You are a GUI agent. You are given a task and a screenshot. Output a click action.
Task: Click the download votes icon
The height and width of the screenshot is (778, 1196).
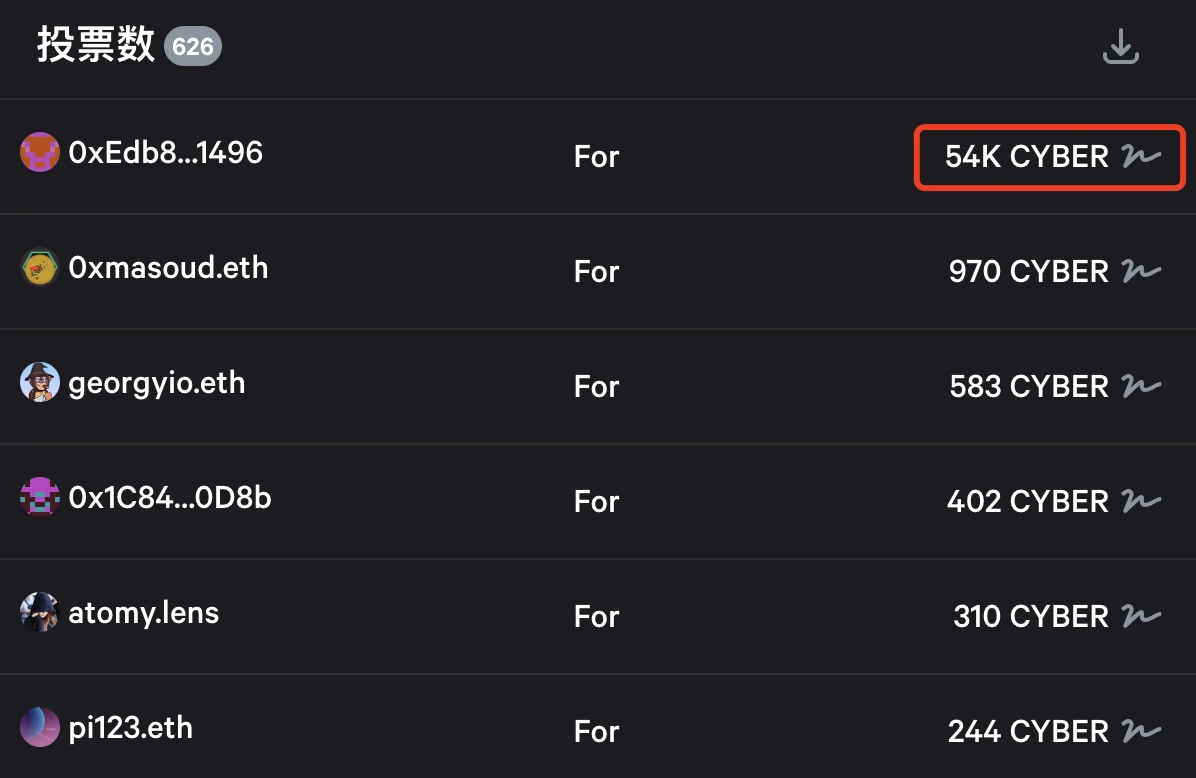point(1120,47)
